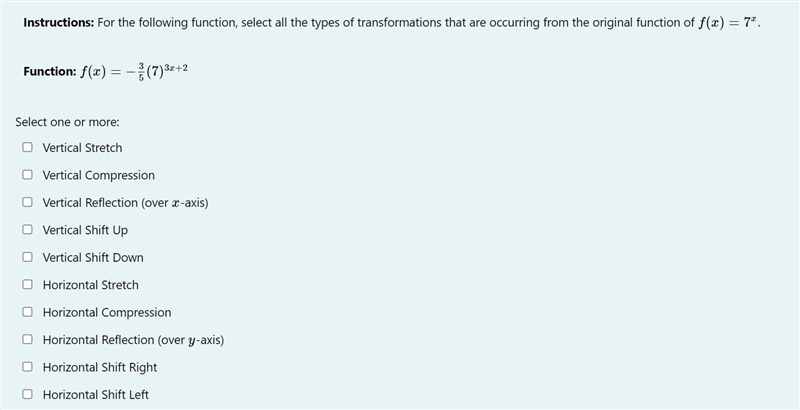Click the 'Horizontal Compression' label text

tap(107, 313)
